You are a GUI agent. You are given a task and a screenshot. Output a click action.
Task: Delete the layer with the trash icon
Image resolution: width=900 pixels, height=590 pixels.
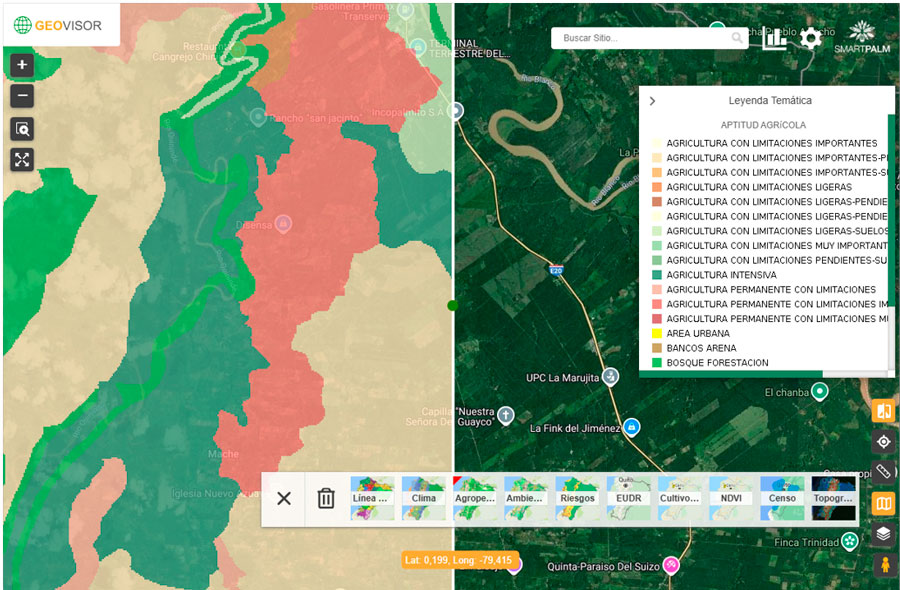click(326, 498)
